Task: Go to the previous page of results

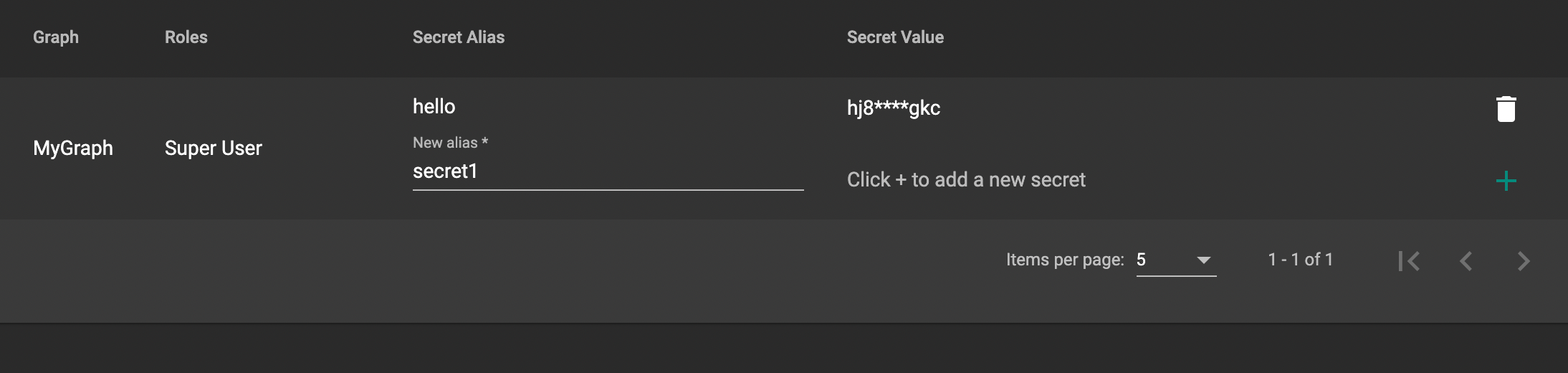Action: pyautogui.click(x=1466, y=260)
